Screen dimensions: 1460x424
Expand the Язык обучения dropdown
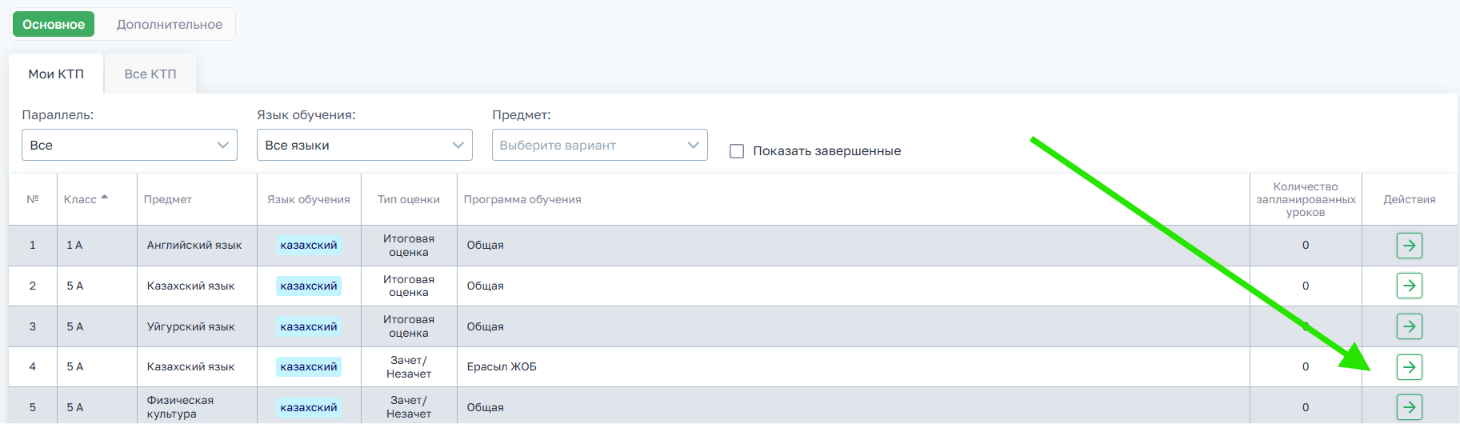coord(364,145)
